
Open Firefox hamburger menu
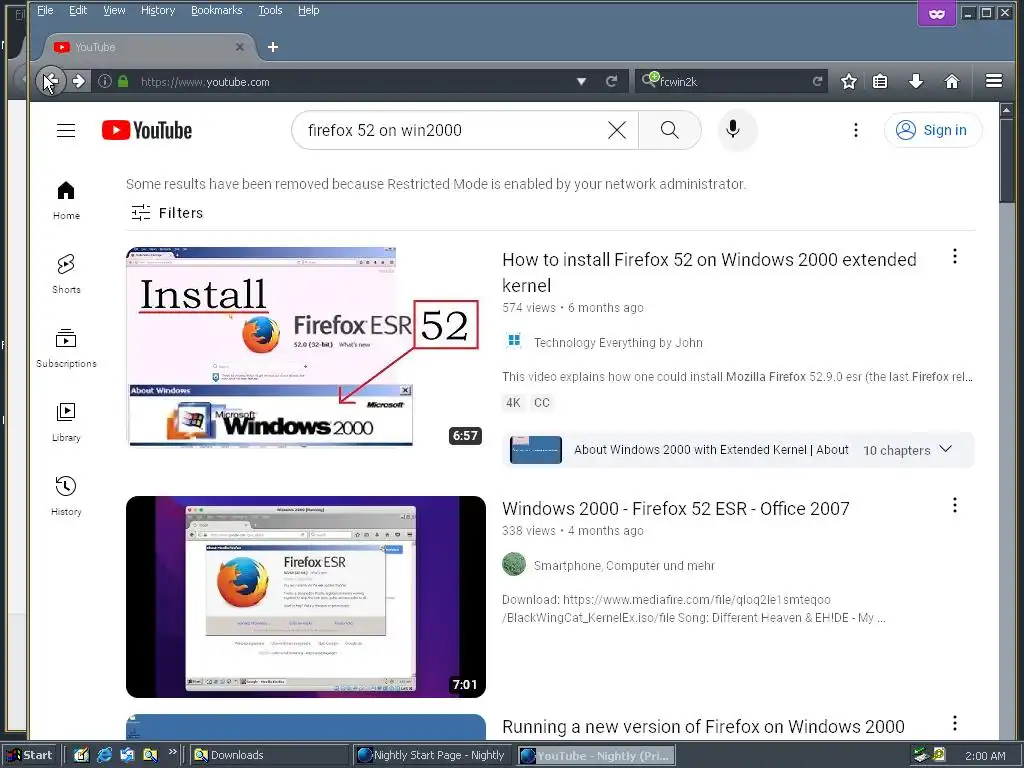click(994, 81)
